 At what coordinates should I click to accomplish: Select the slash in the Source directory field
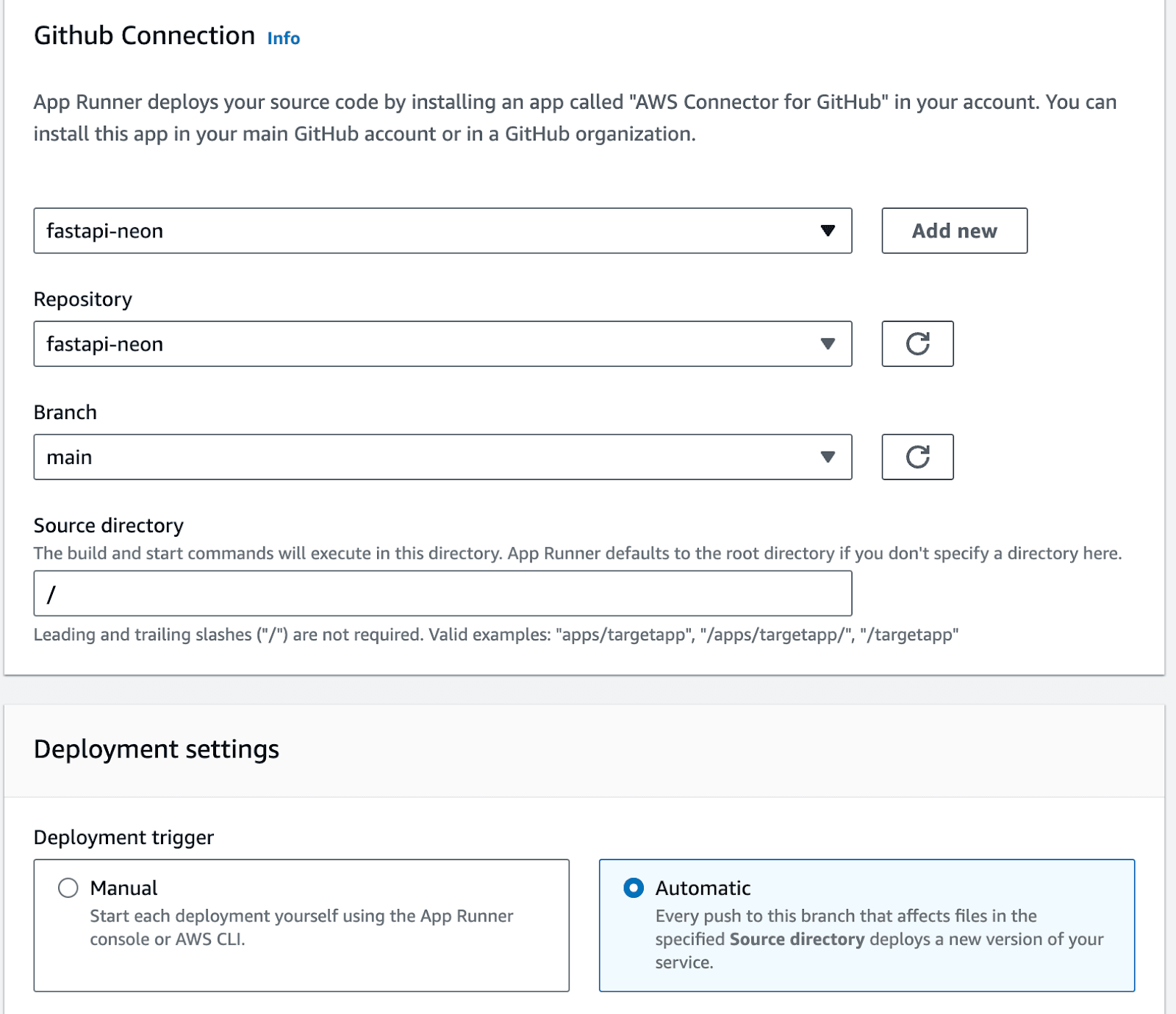pyautogui.click(x=50, y=593)
